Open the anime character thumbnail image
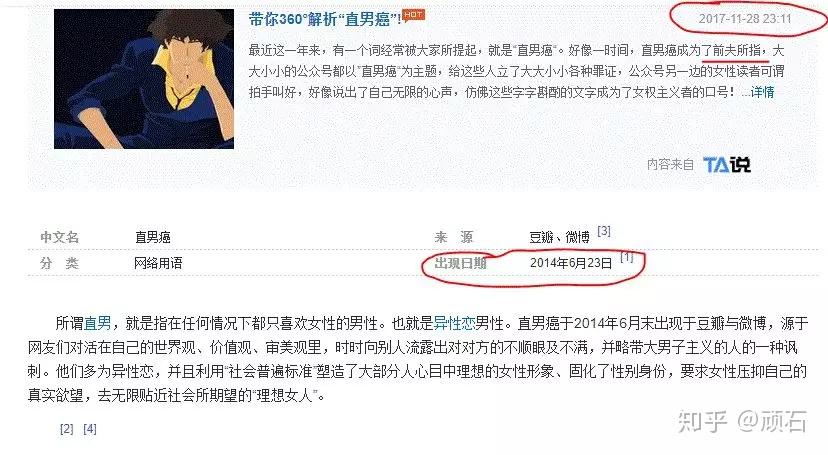 (x=144, y=79)
